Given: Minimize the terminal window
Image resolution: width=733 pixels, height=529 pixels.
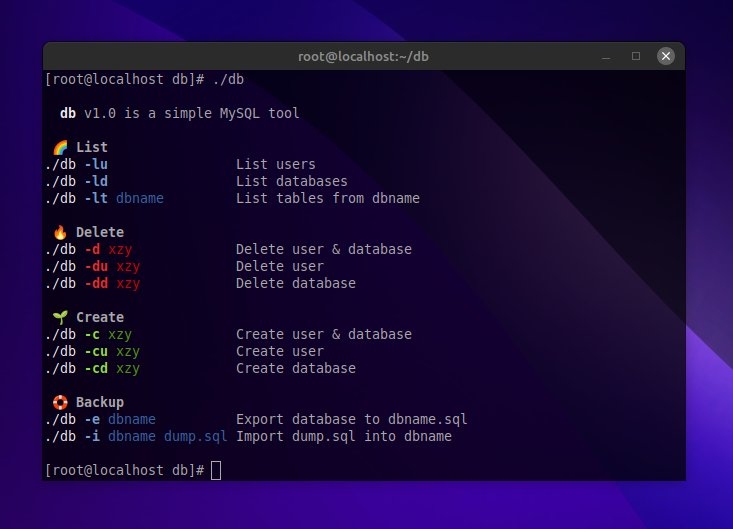Looking at the screenshot, I should coord(606,56).
